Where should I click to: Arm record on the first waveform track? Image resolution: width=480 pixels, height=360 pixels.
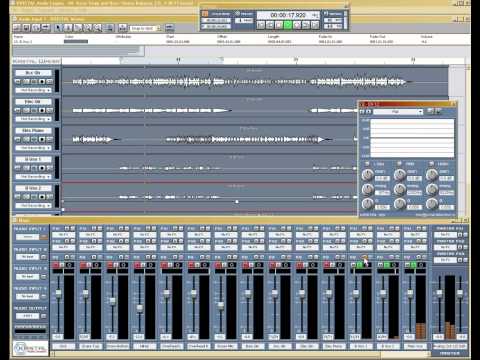pyautogui.click(x=42, y=82)
